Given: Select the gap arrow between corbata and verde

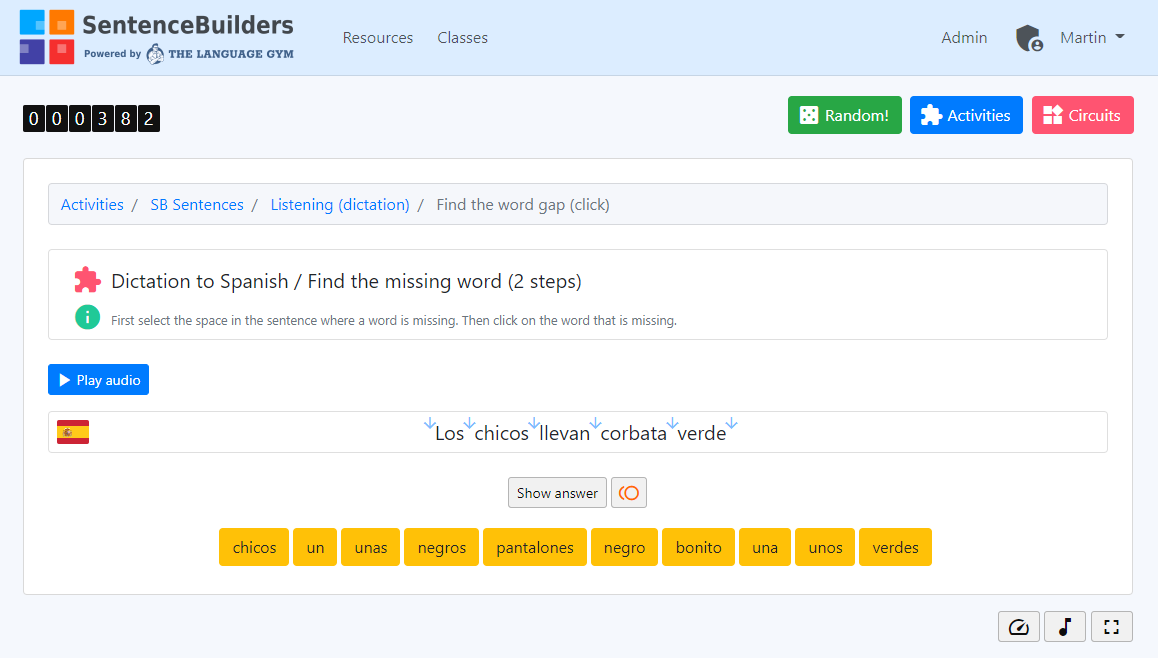Looking at the screenshot, I should [x=672, y=423].
